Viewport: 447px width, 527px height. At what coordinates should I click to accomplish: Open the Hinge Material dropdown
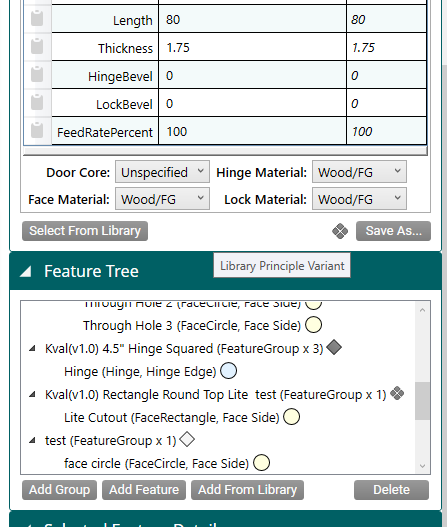(359, 172)
